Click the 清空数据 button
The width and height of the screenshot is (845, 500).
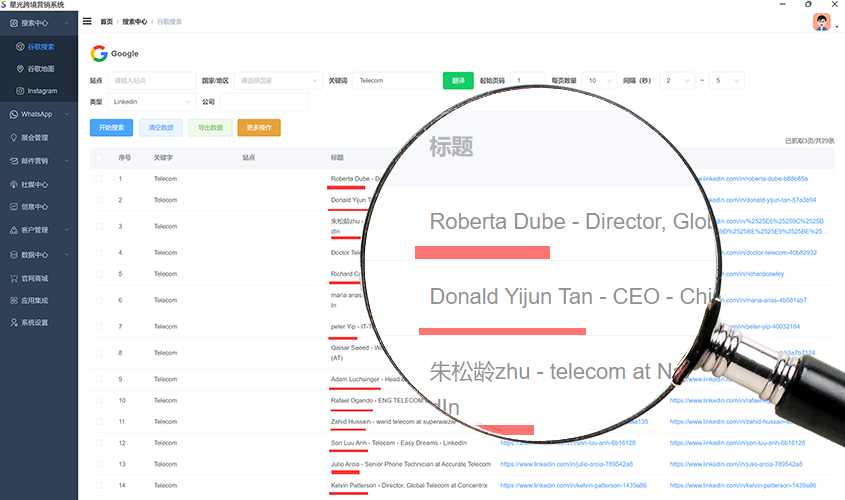[161, 128]
